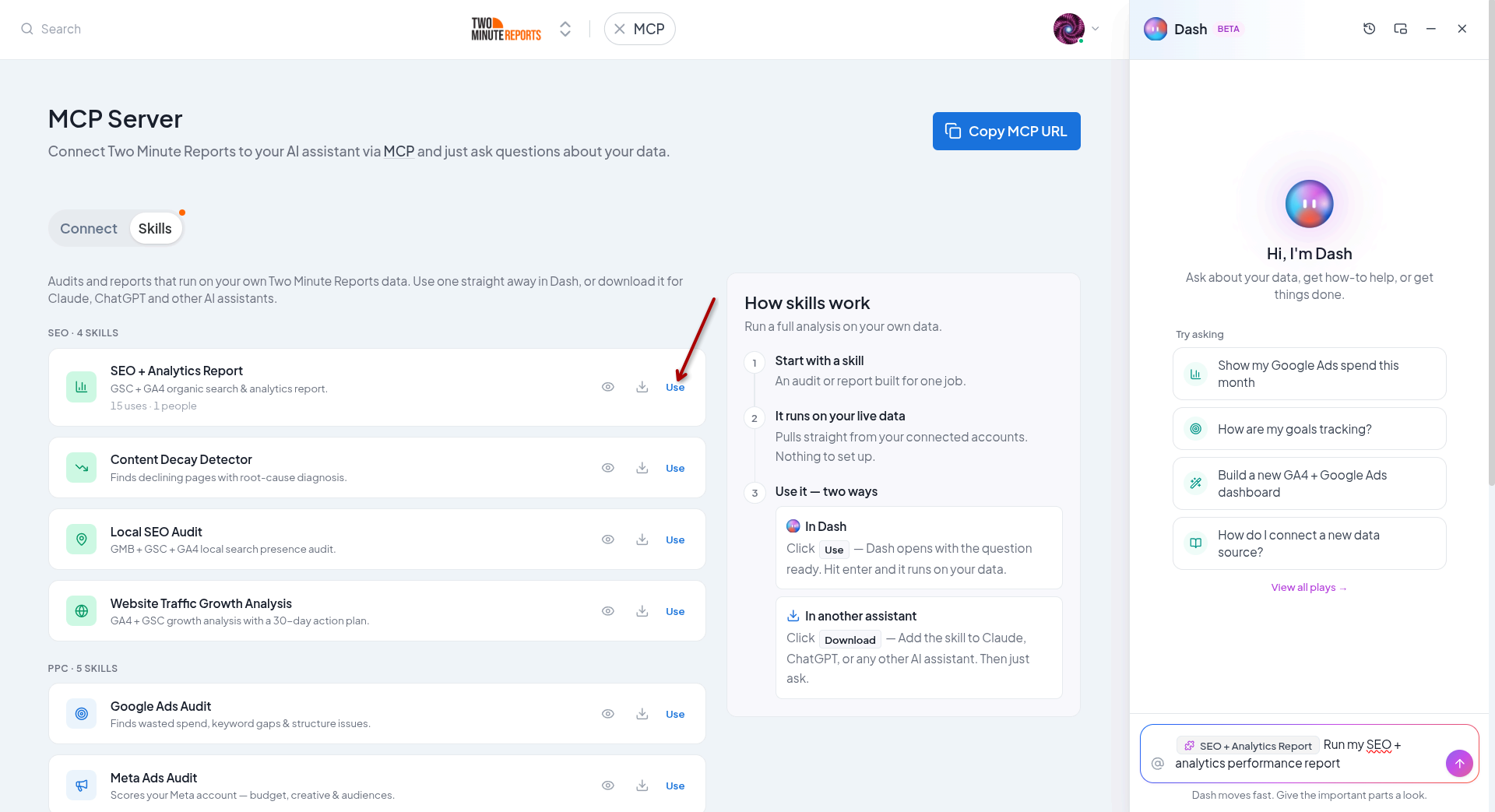The image size is (1495, 812).
Task: Use the SEO + Analytics Report skill
Action: pos(675,387)
